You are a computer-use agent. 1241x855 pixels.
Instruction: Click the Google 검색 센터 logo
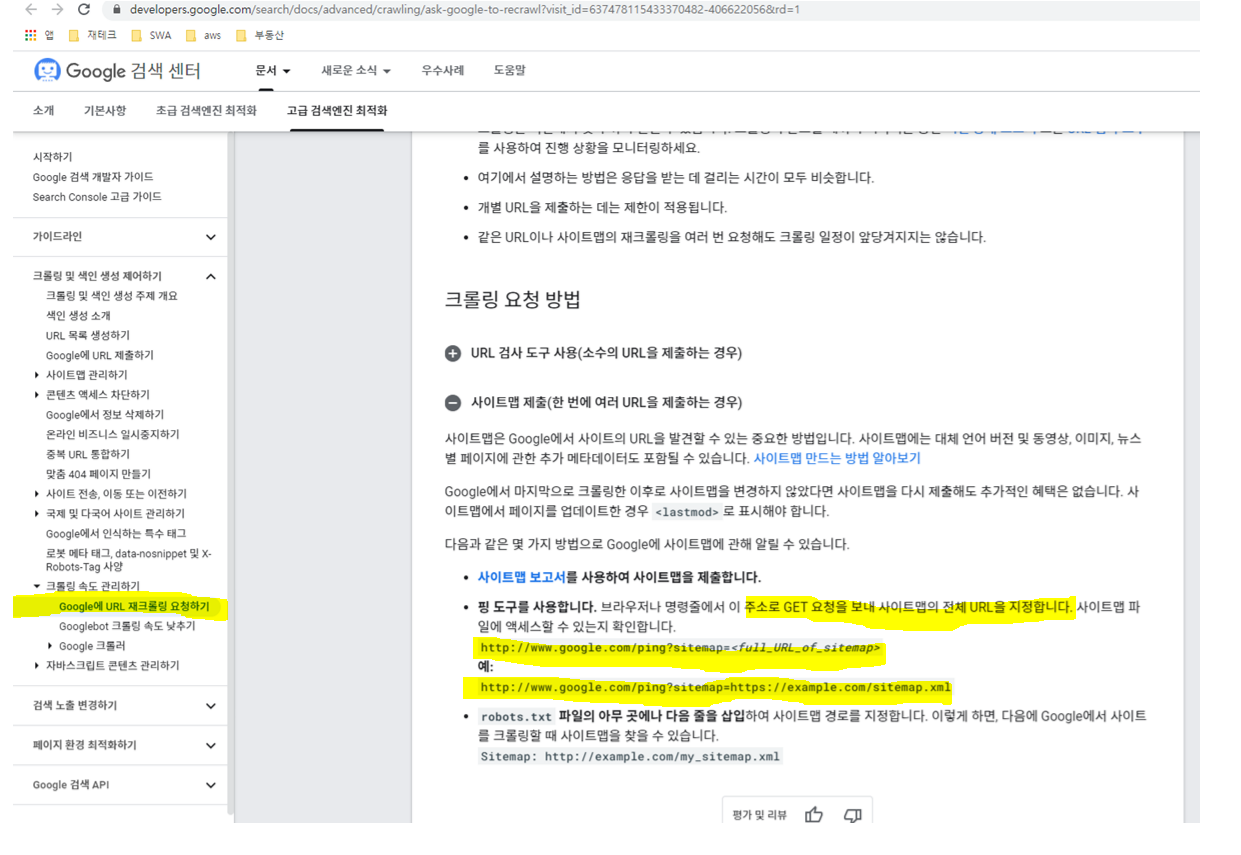(x=117, y=71)
